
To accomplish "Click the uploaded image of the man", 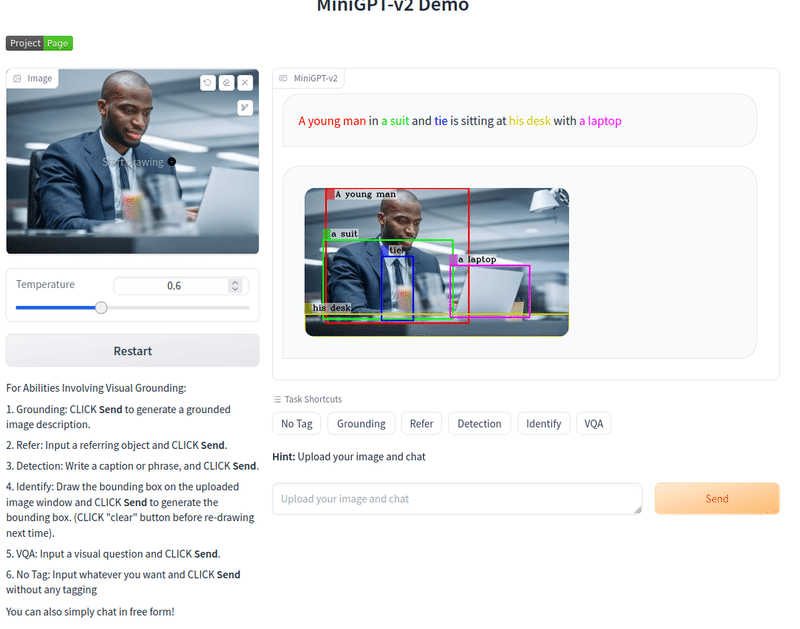I will (132, 161).
